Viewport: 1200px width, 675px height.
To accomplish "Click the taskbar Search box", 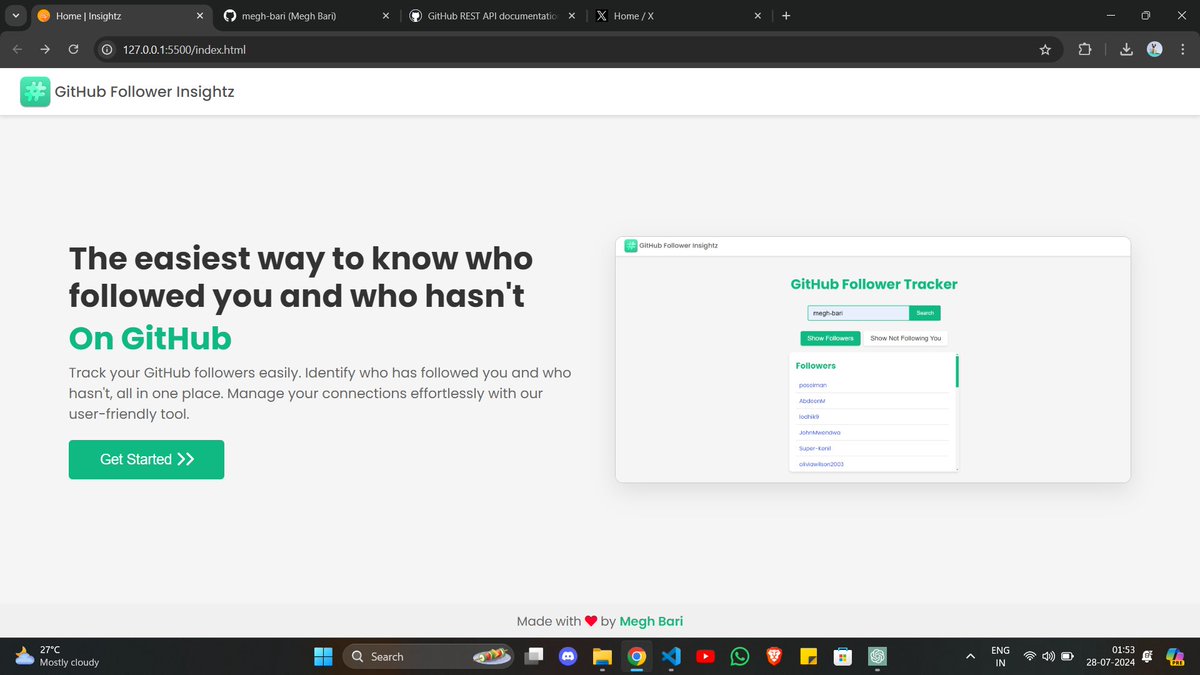I will (429, 656).
